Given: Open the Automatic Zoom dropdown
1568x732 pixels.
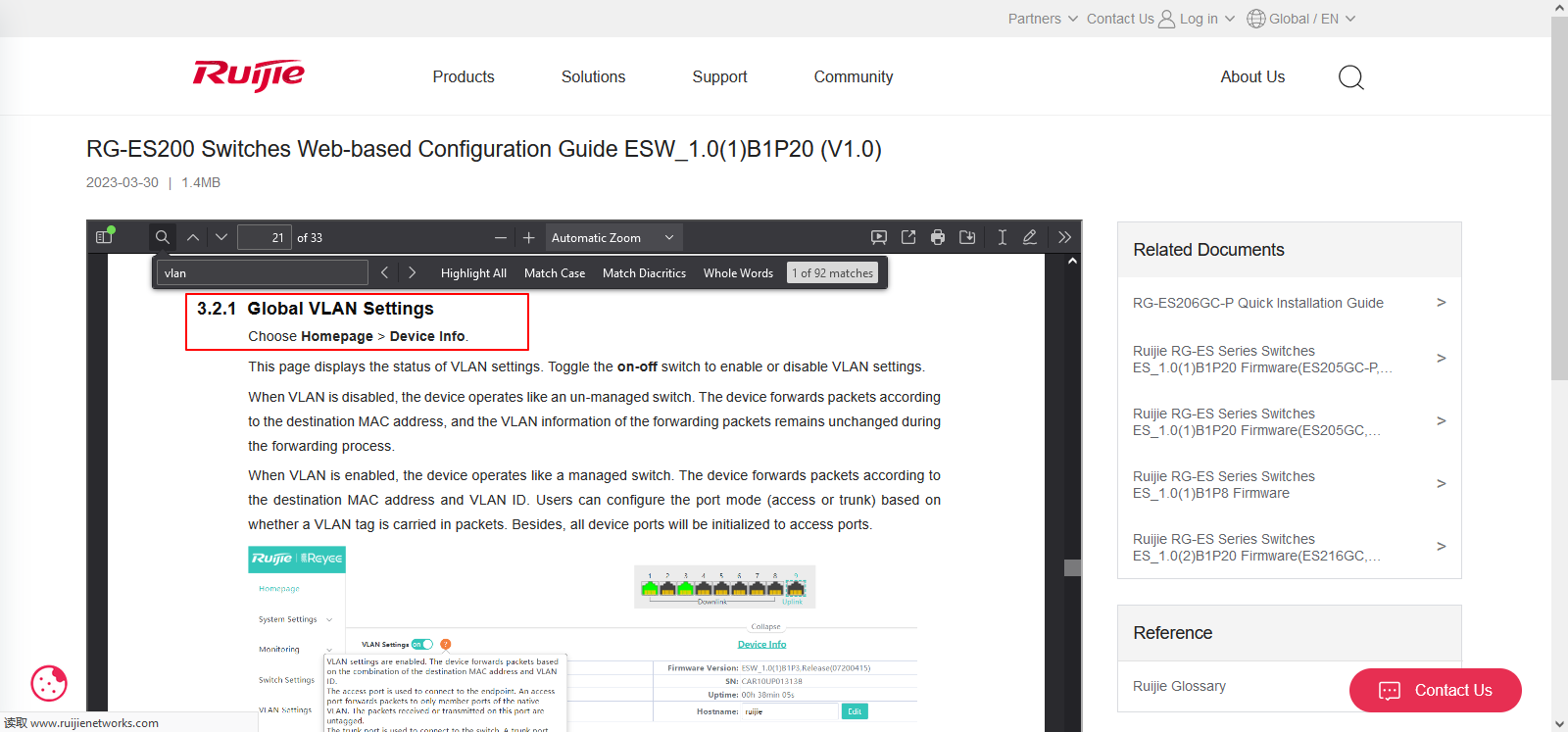Looking at the screenshot, I should click(x=613, y=237).
